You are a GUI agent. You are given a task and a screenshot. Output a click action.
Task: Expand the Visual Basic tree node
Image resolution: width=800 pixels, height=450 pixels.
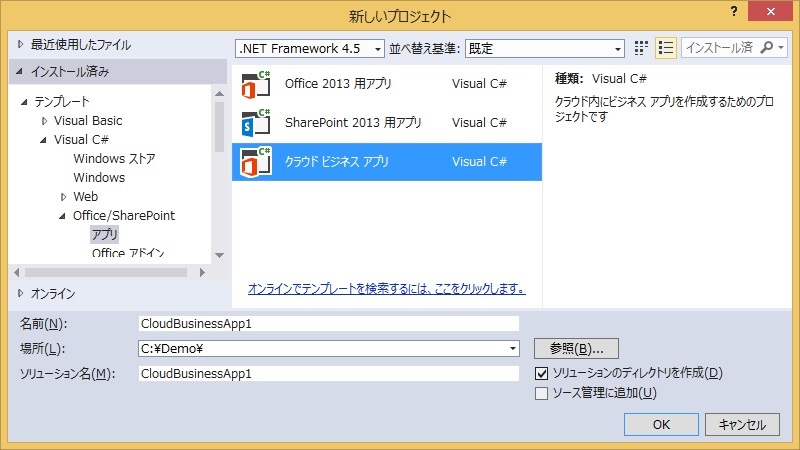[x=44, y=121]
